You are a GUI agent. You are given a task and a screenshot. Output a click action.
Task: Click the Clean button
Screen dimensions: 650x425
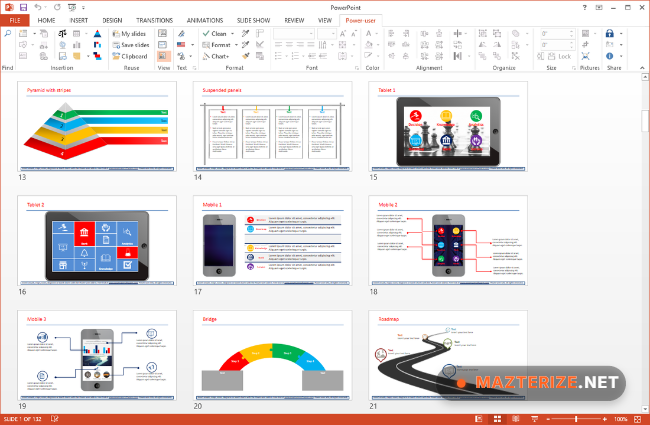215,34
